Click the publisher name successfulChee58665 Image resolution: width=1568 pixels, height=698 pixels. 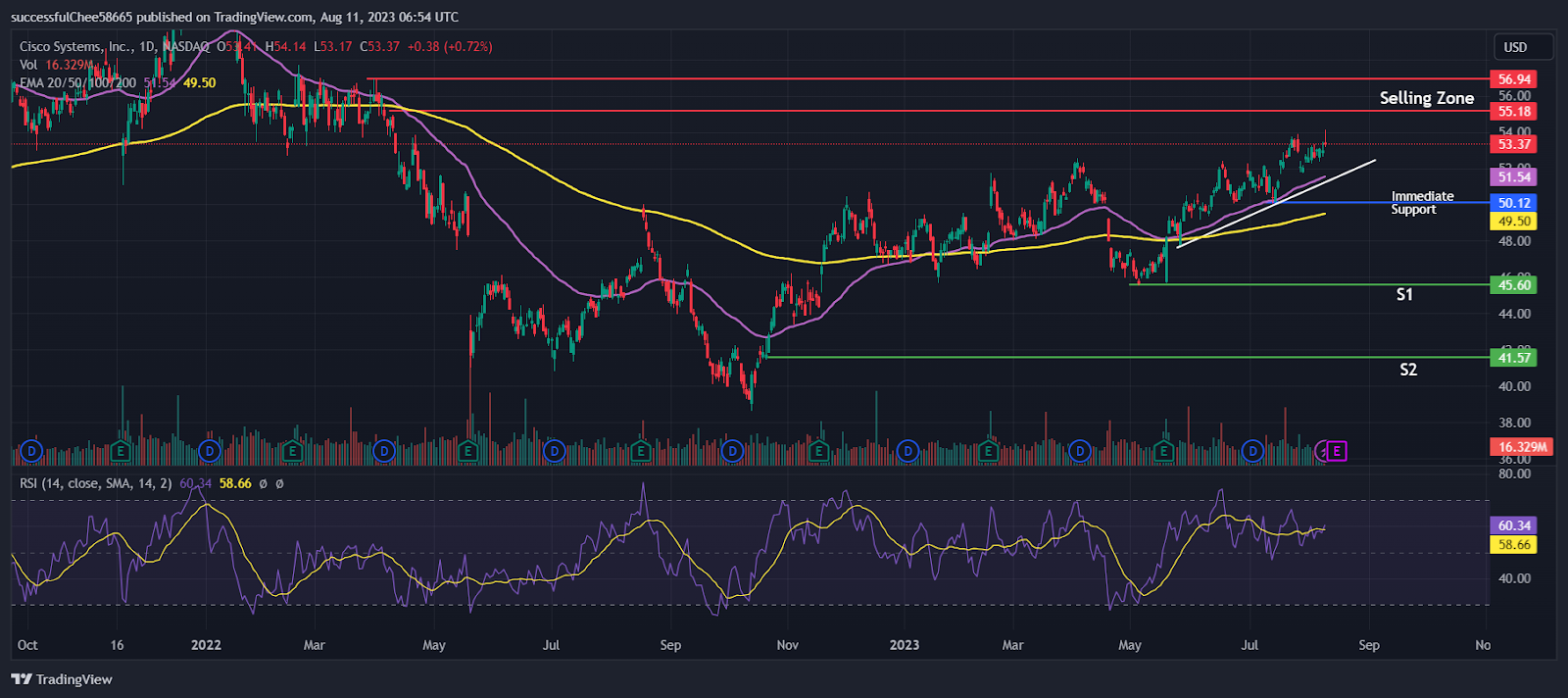pos(72,17)
